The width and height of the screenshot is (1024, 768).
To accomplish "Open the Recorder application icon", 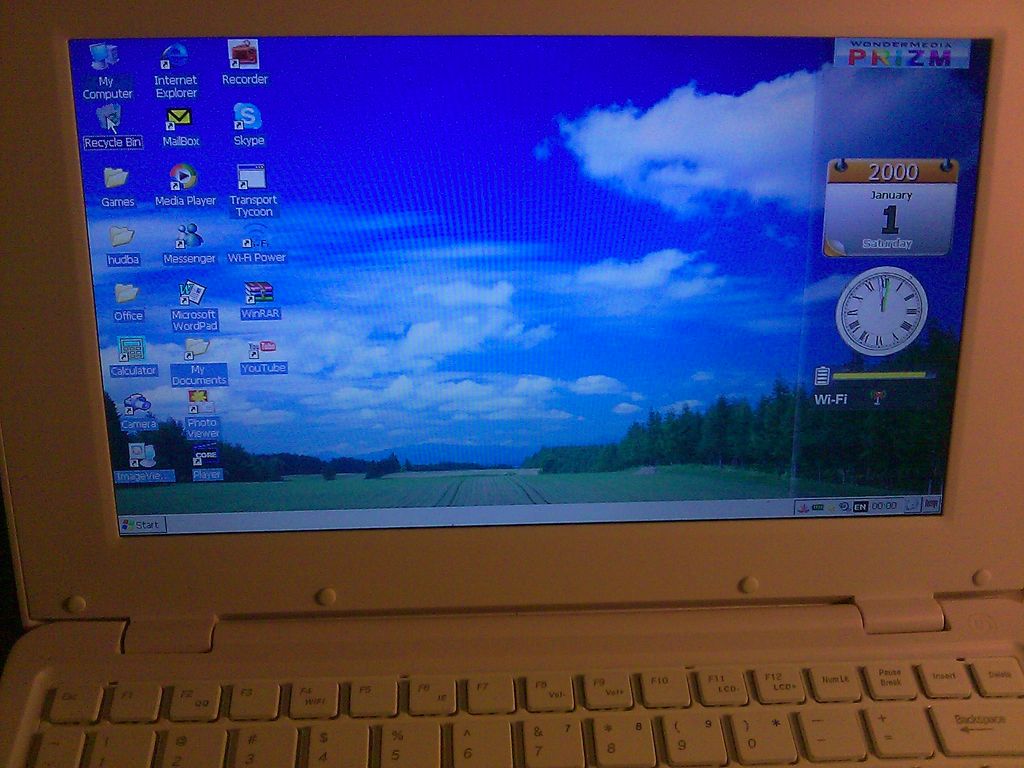I will point(243,54).
